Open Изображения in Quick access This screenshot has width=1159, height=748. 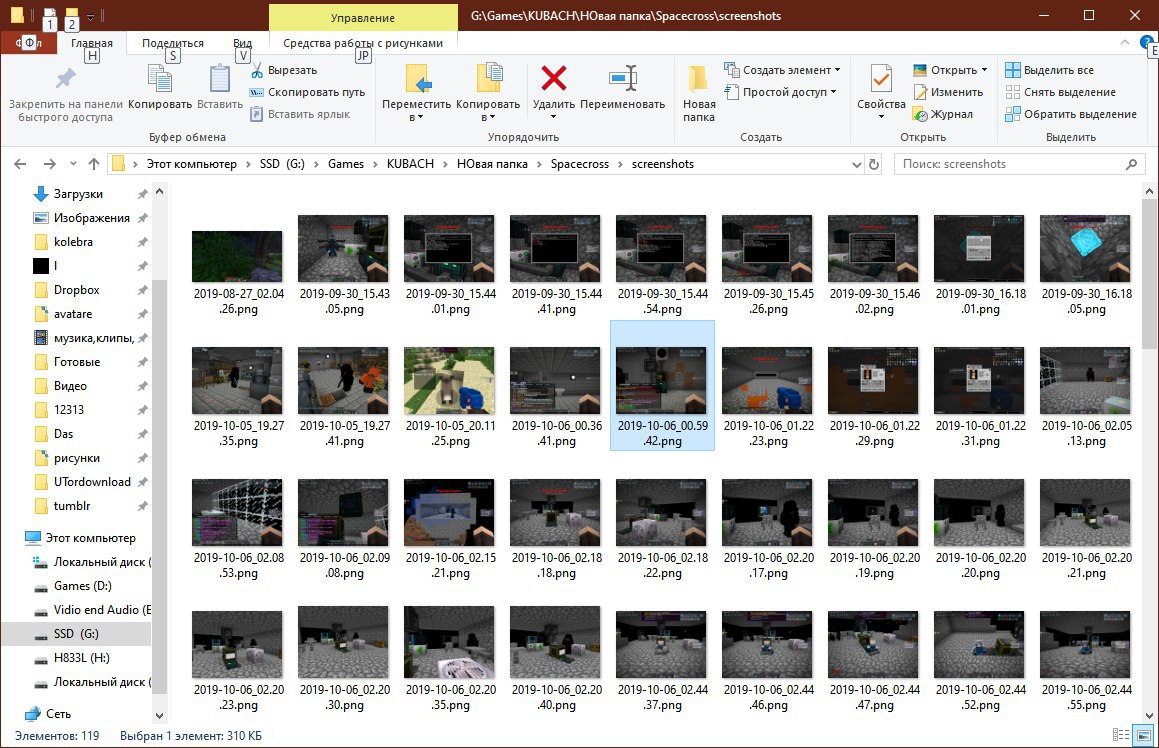91,218
